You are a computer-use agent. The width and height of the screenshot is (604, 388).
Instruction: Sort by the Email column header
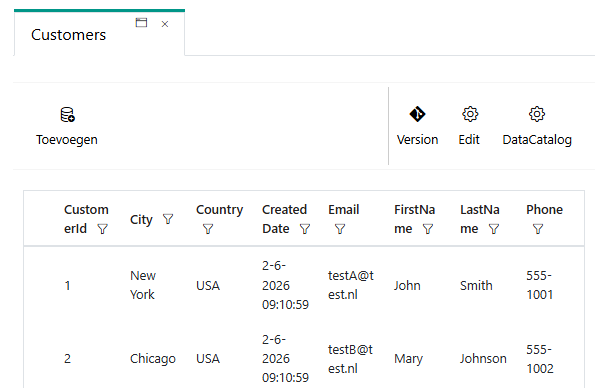pyautogui.click(x=344, y=210)
